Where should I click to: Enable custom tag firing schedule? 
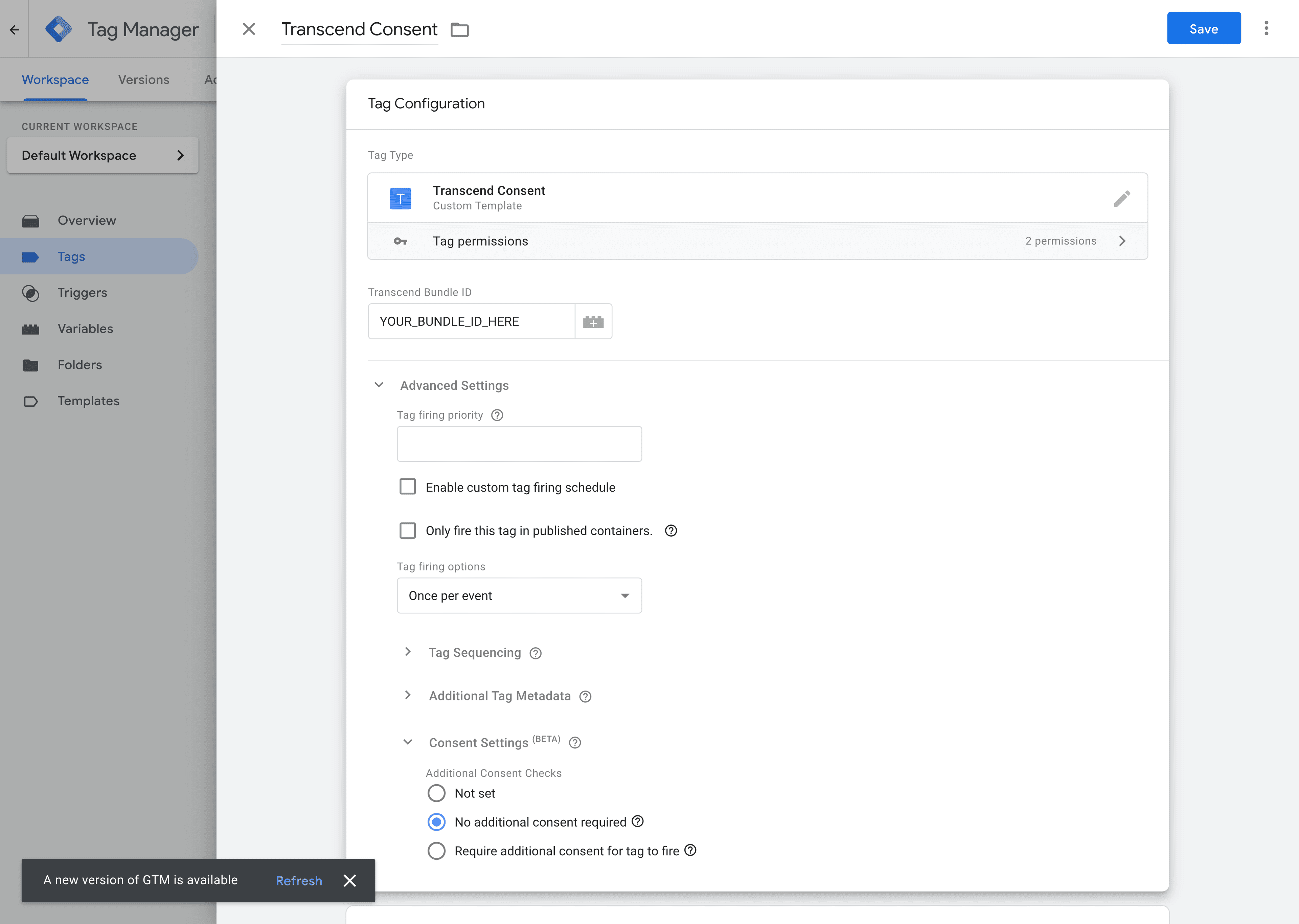coord(408,487)
